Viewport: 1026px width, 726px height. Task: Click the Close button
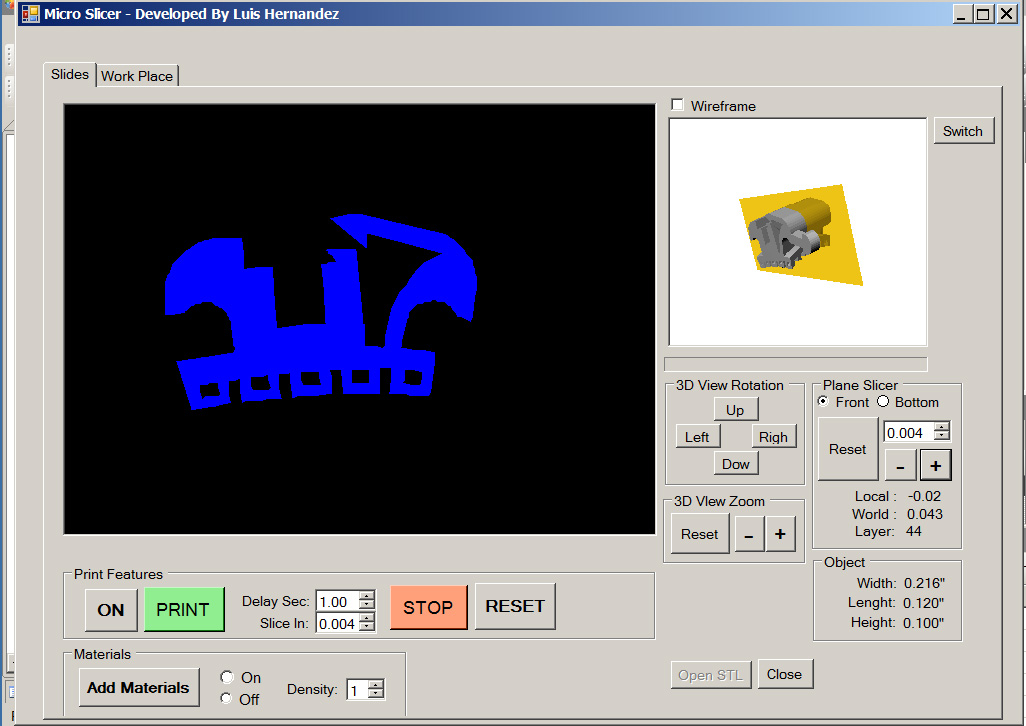click(785, 674)
